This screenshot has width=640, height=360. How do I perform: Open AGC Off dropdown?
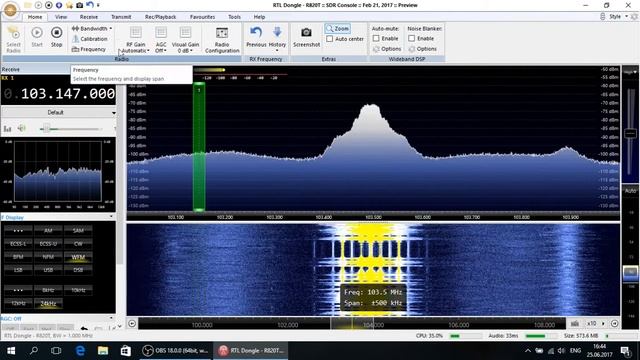point(161,40)
